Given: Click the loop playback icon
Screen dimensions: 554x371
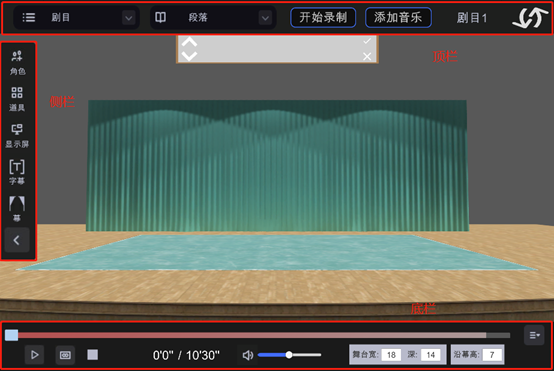Looking at the screenshot, I should [x=65, y=355].
